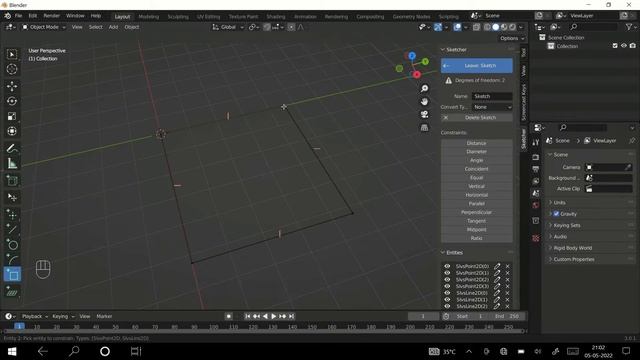Toggle visibility of SlvsLine2D(1) entity
This screenshot has width=640, height=360.
tap(447, 300)
